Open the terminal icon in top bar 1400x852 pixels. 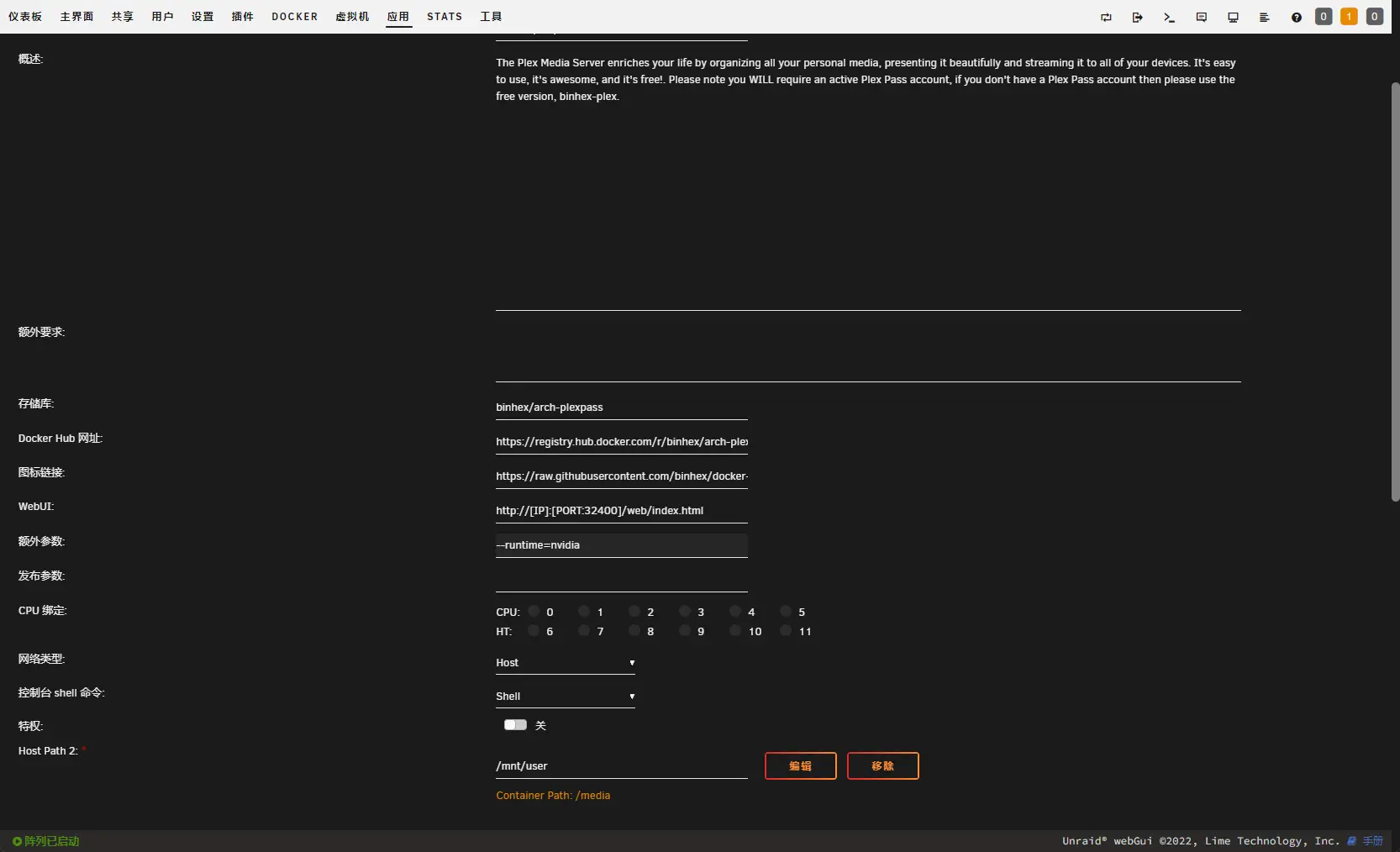tap(1169, 17)
